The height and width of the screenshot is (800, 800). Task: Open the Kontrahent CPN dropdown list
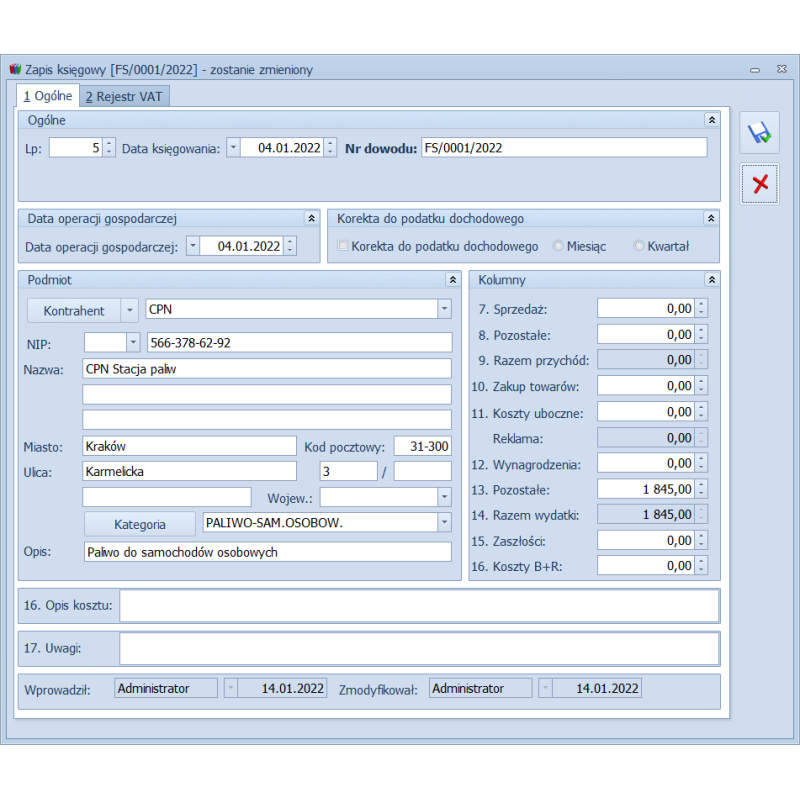pos(444,310)
